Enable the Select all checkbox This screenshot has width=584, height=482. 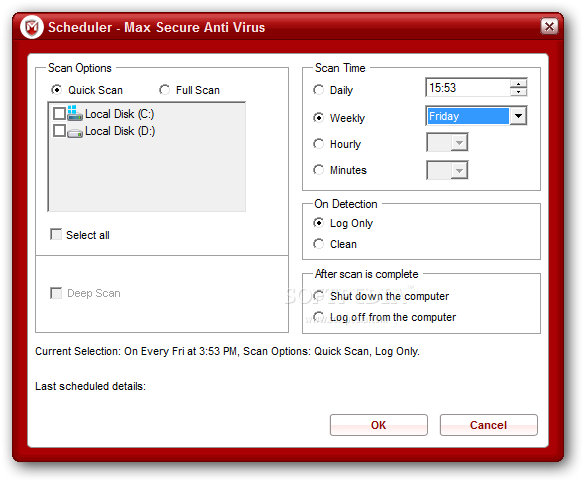pyautogui.click(x=56, y=234)
